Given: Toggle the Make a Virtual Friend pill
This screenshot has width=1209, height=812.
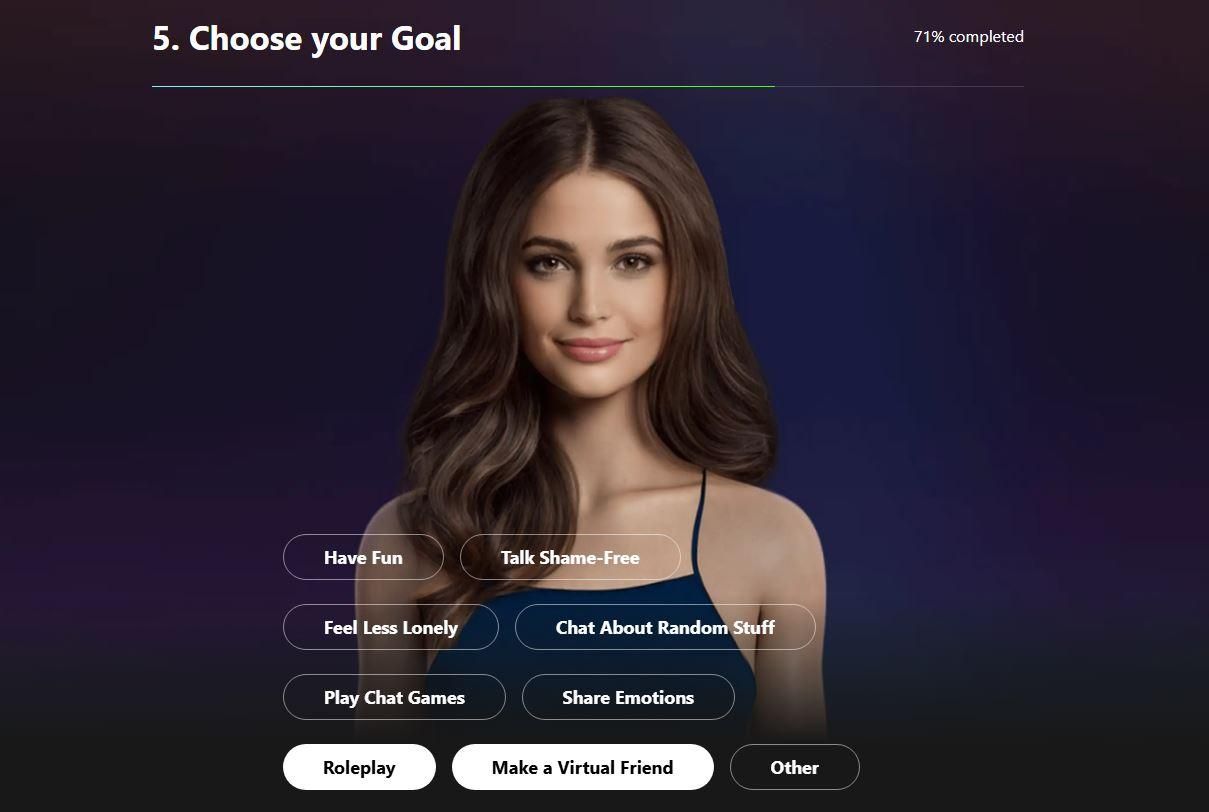Looking at the screenshot, I should pyautogui.click(x=582, y=767).
